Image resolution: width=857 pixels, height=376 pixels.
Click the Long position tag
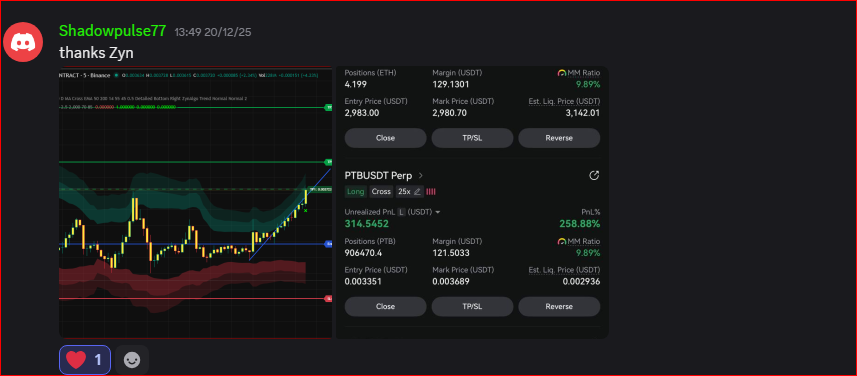click(x=355, y=192)
